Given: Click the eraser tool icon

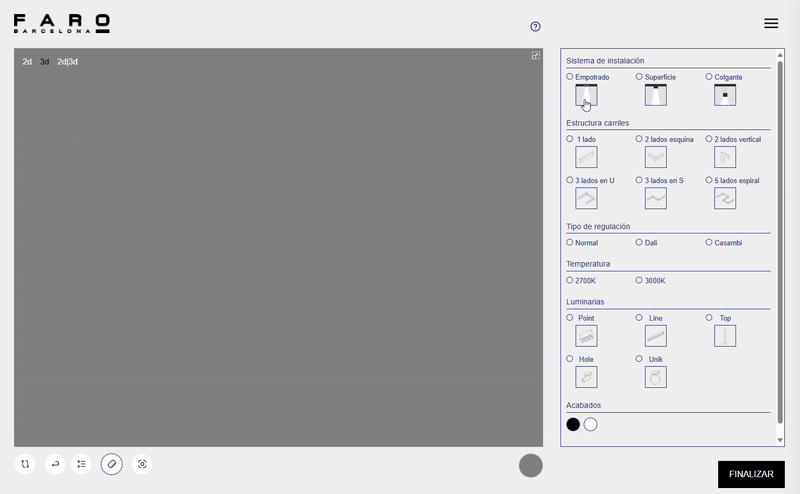Looking at the screenshot, I should click(x=112, y=464).
